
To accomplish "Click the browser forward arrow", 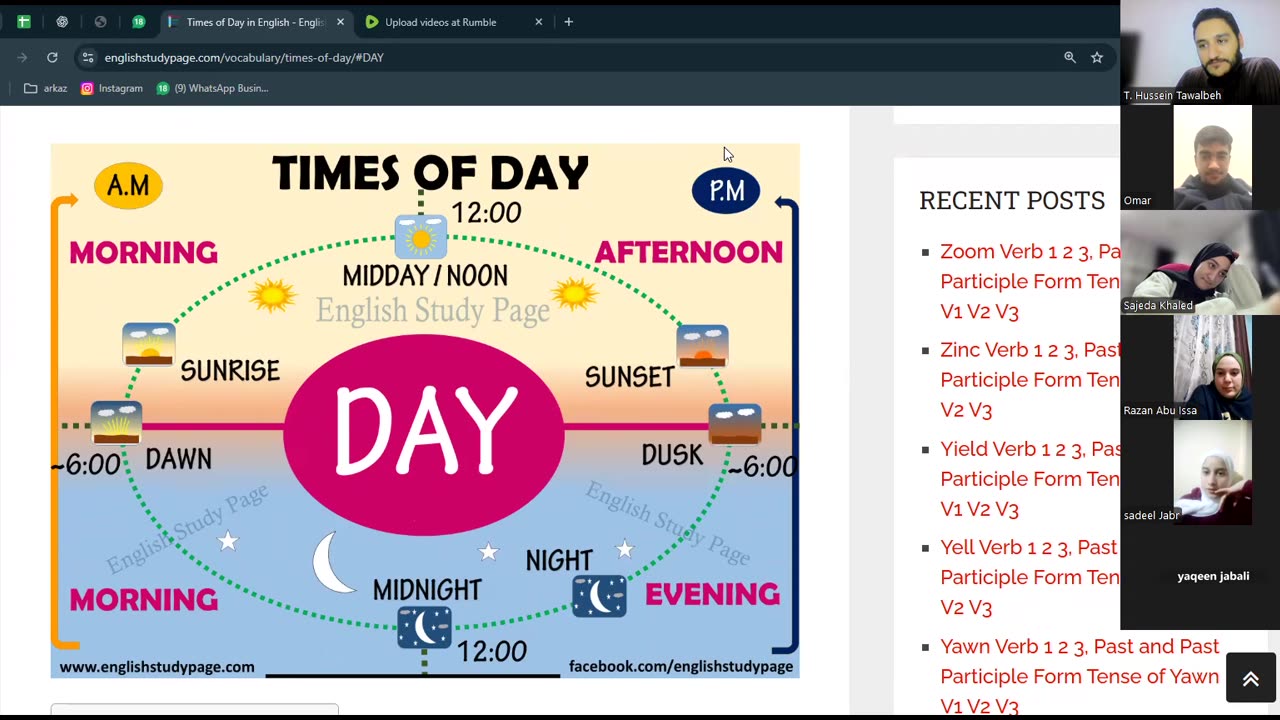I will 22,58.
